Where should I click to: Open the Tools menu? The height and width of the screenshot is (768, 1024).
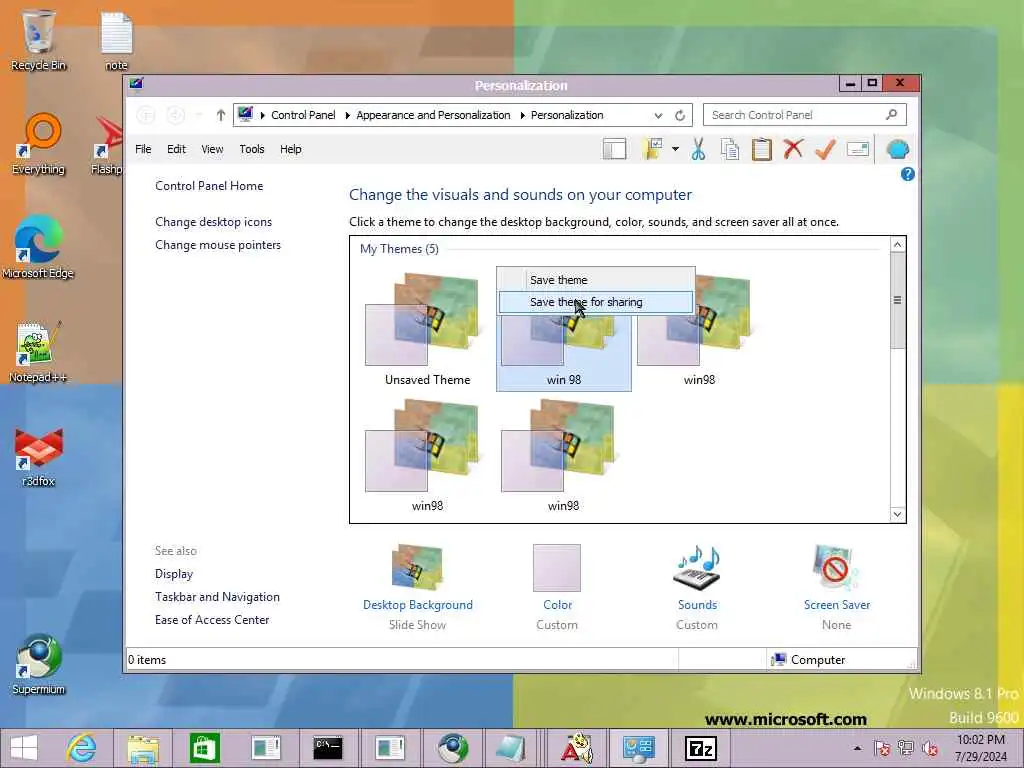click(251, 149)
